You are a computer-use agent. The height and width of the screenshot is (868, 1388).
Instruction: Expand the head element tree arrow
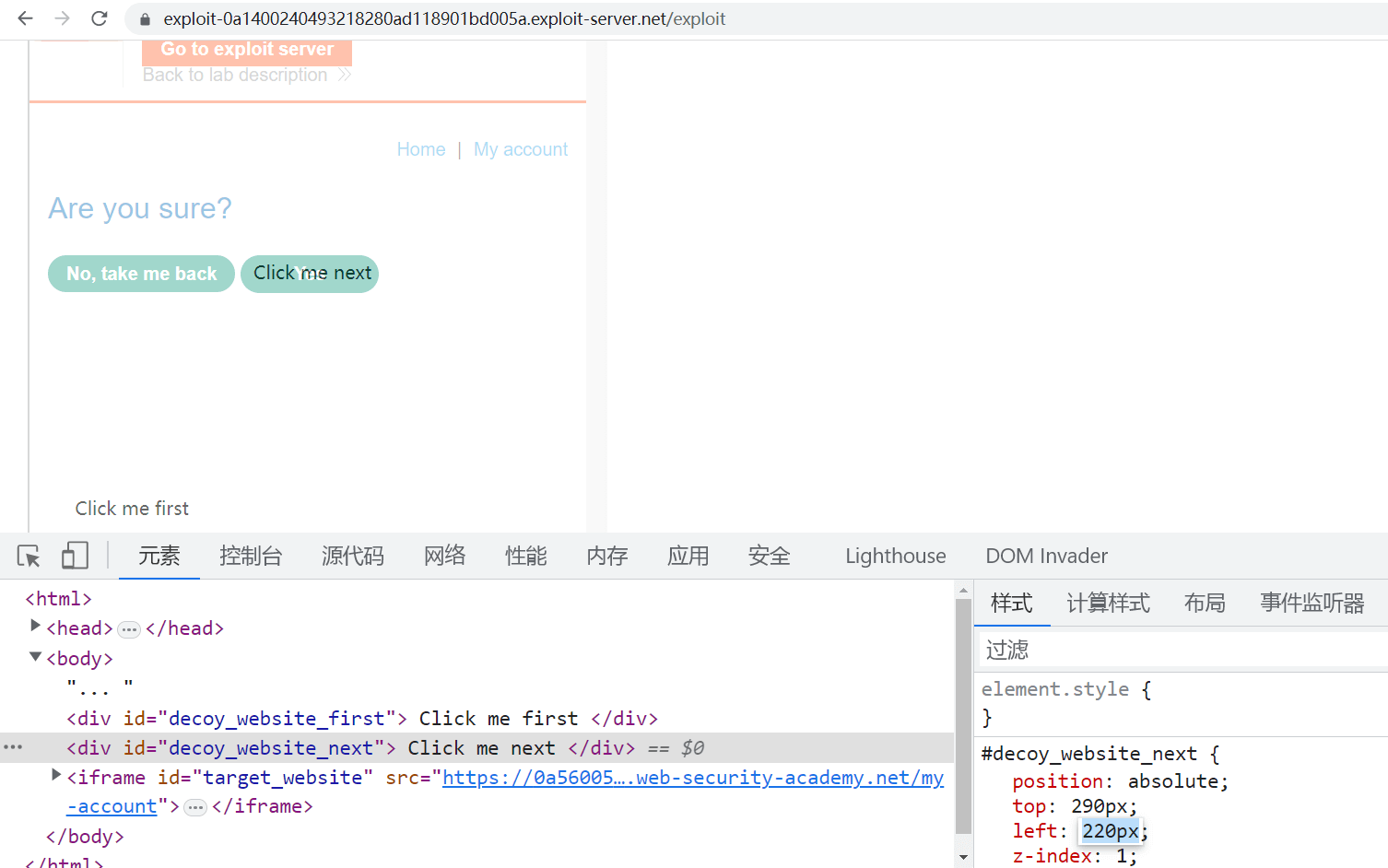35,627
